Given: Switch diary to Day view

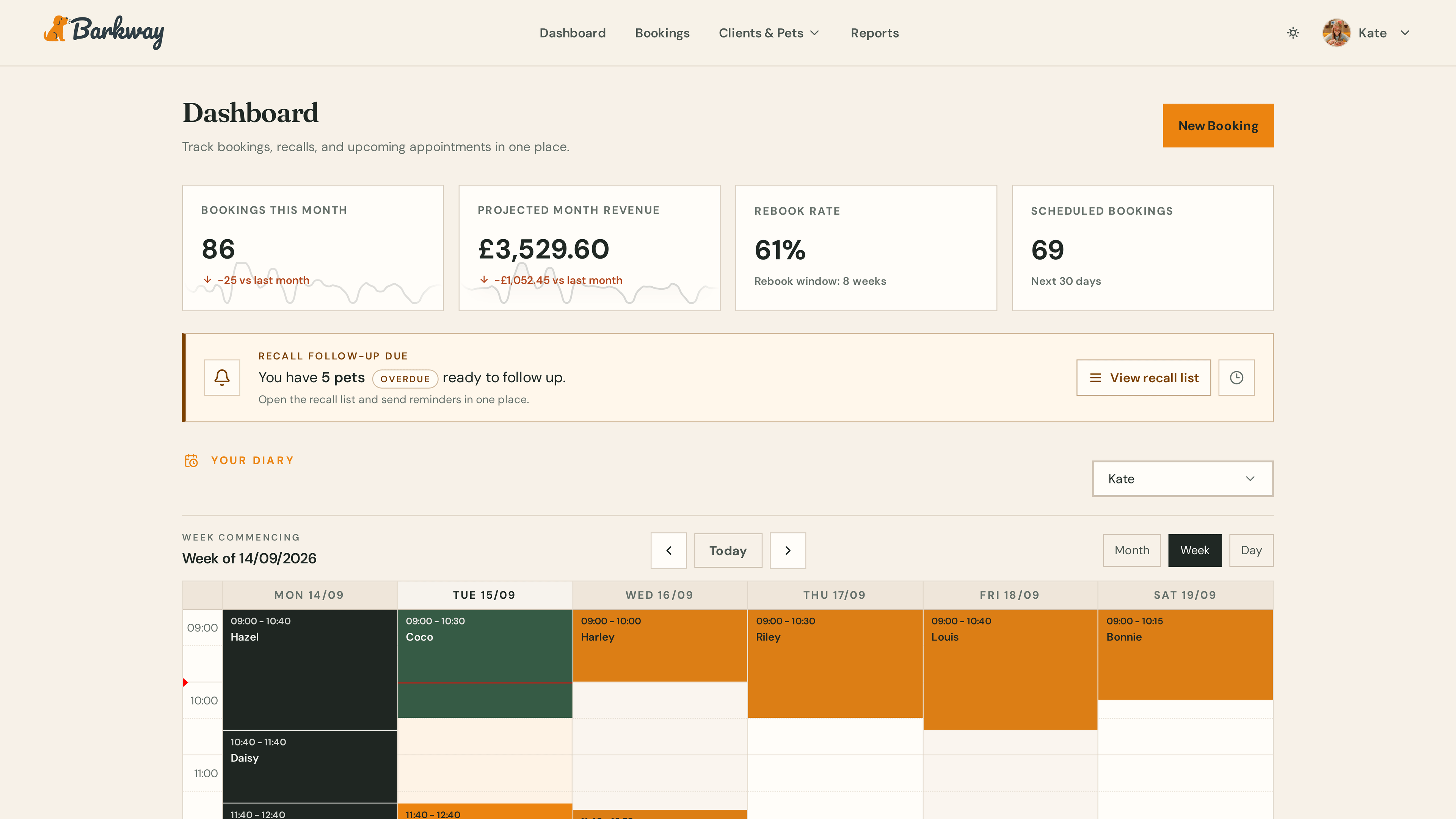Looking at the screenshot, I should (1251, 551).
